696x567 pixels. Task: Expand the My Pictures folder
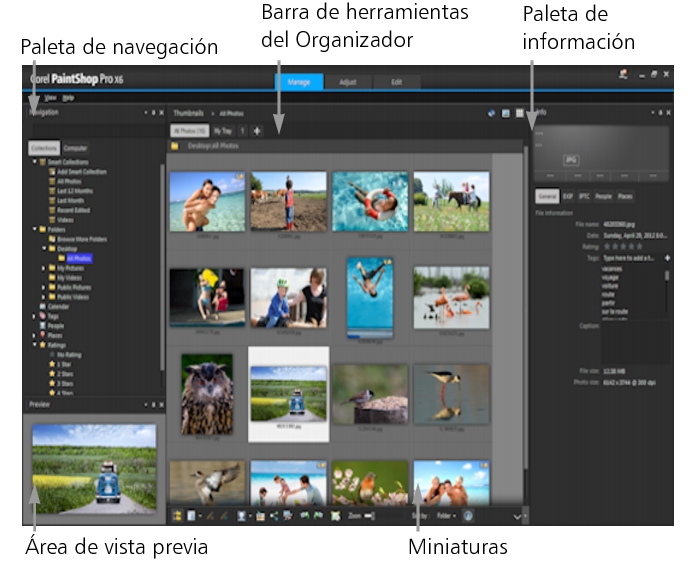pos(44,268)
